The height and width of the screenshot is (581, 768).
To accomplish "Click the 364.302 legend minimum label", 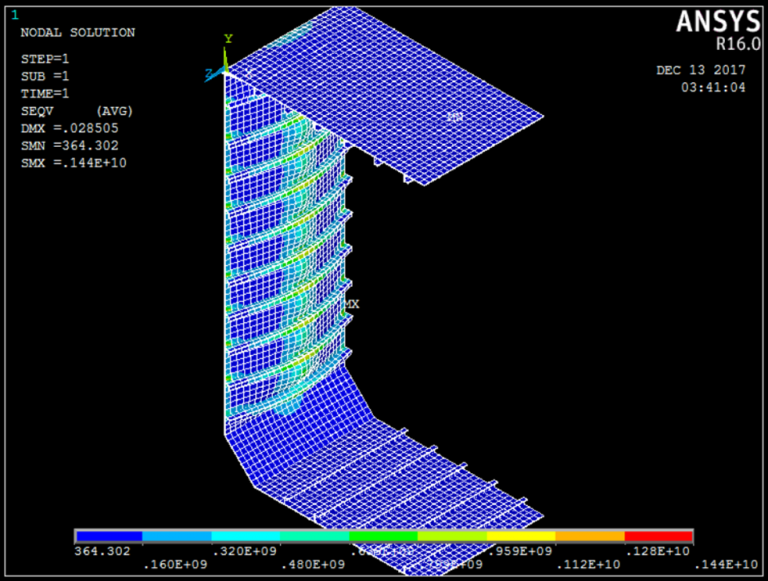I will (102, 551).
